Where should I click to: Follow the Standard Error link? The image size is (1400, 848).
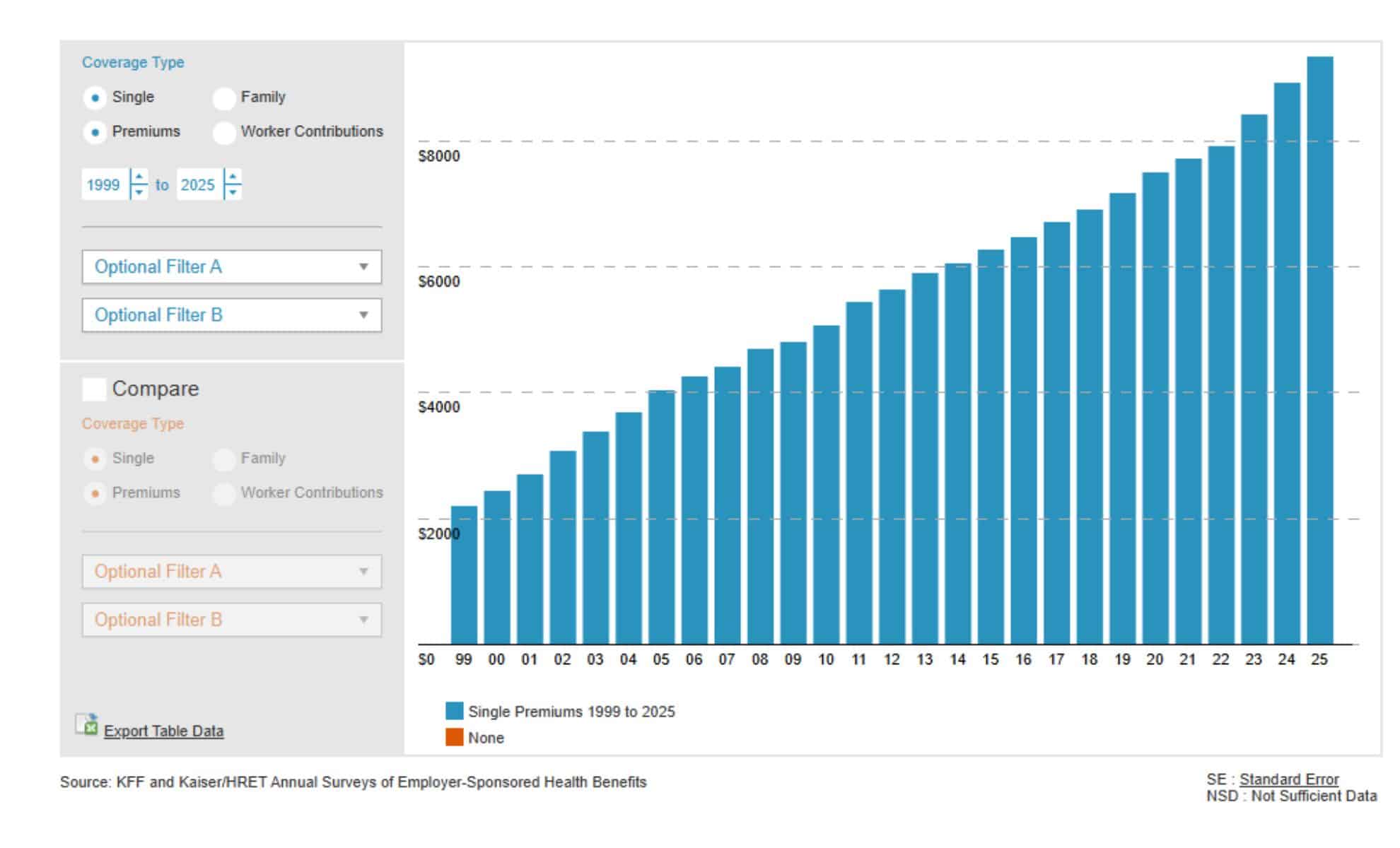(1289, 779)
